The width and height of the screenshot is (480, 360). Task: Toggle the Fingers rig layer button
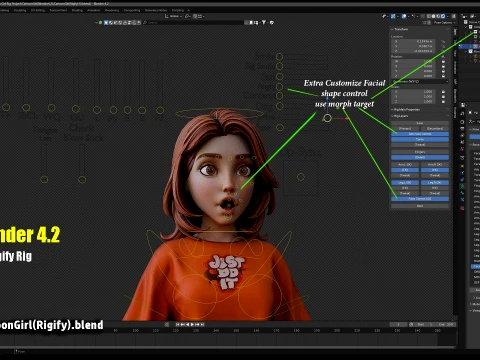(x=420, y=152)
